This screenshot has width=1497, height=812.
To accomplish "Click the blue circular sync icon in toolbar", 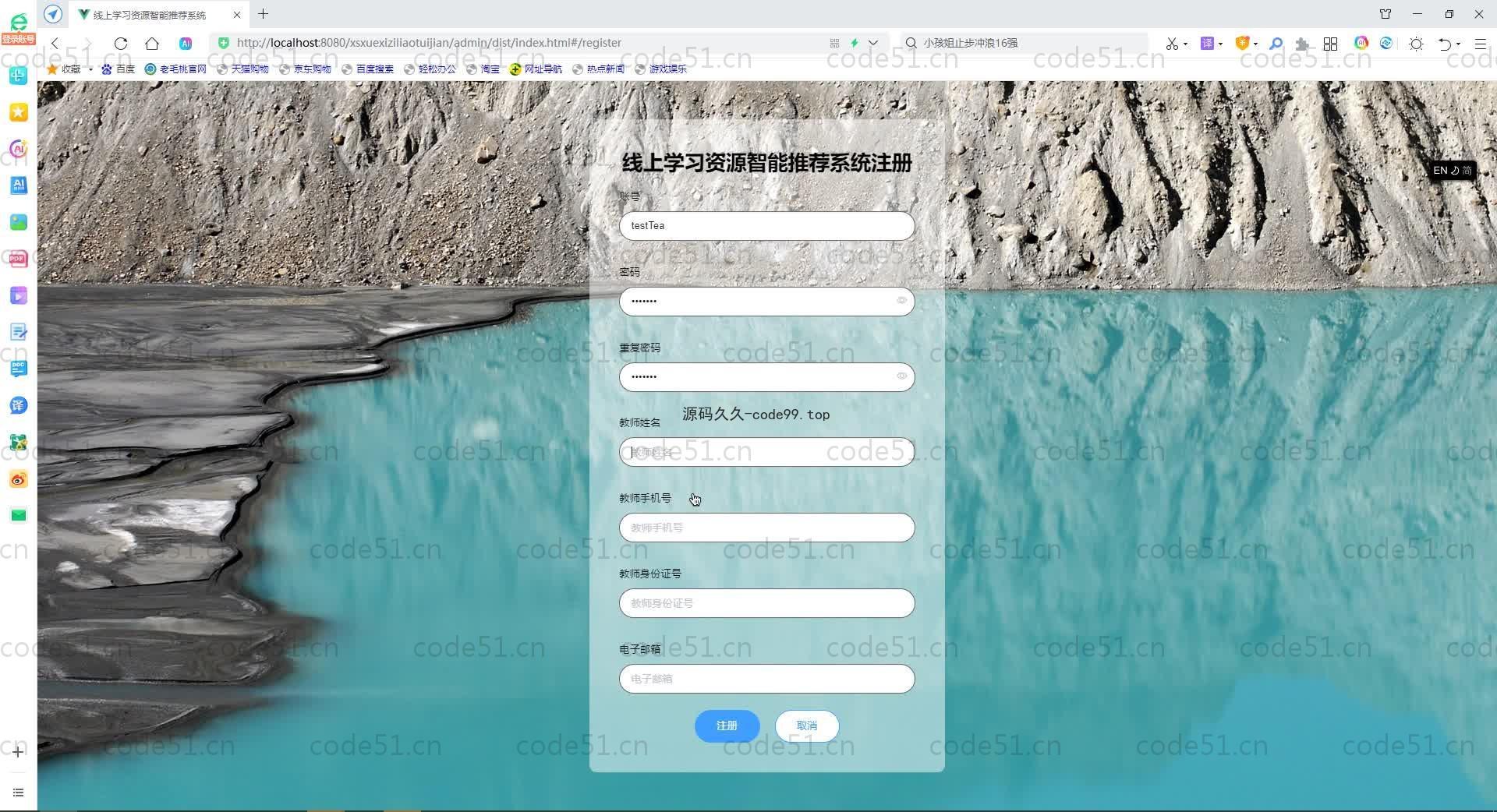I will [x=1386, y=43].
